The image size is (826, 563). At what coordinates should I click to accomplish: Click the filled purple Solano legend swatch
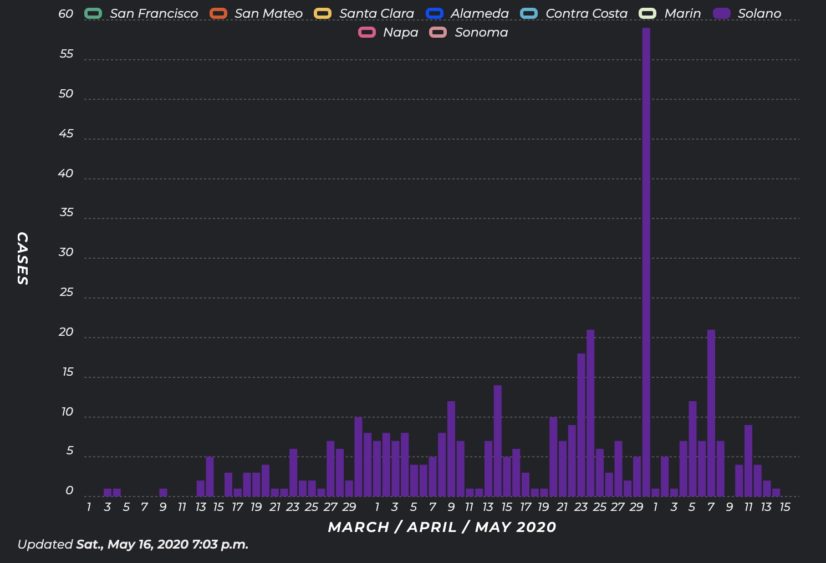(722, 13)
